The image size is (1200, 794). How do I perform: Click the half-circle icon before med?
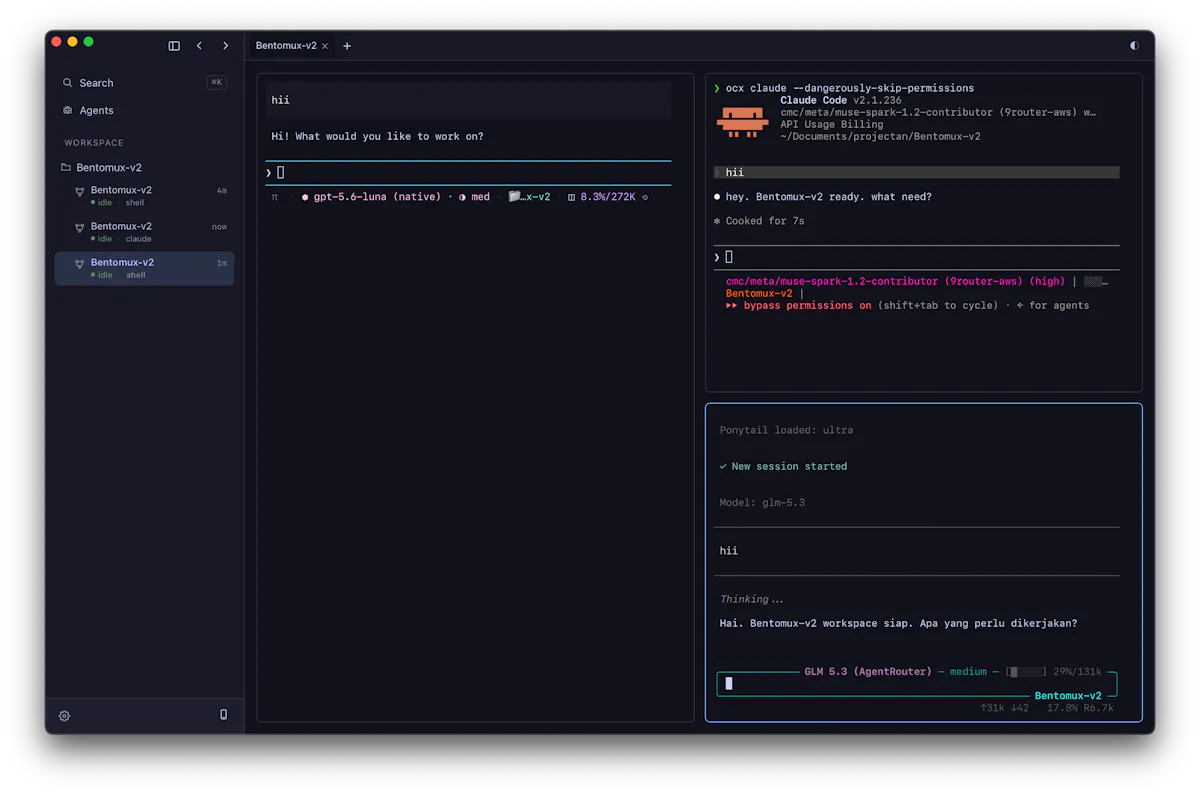pyautogui.click(x=462, y=197)
